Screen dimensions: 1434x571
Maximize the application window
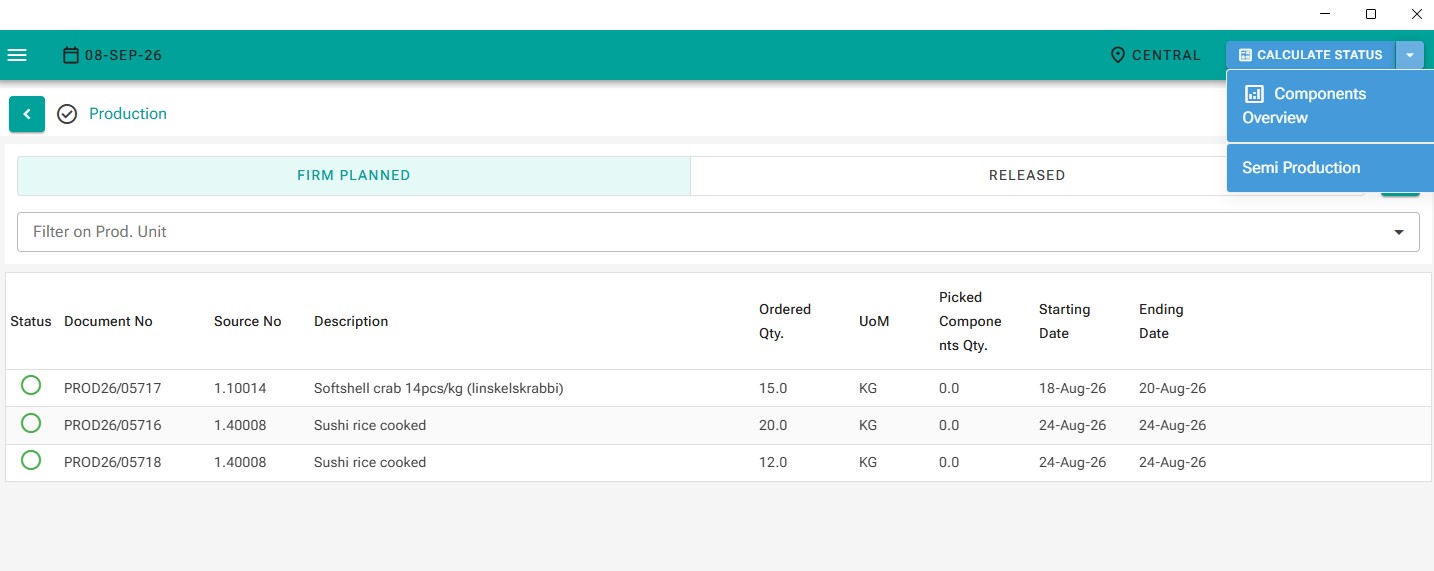(x=1371, y=14)
